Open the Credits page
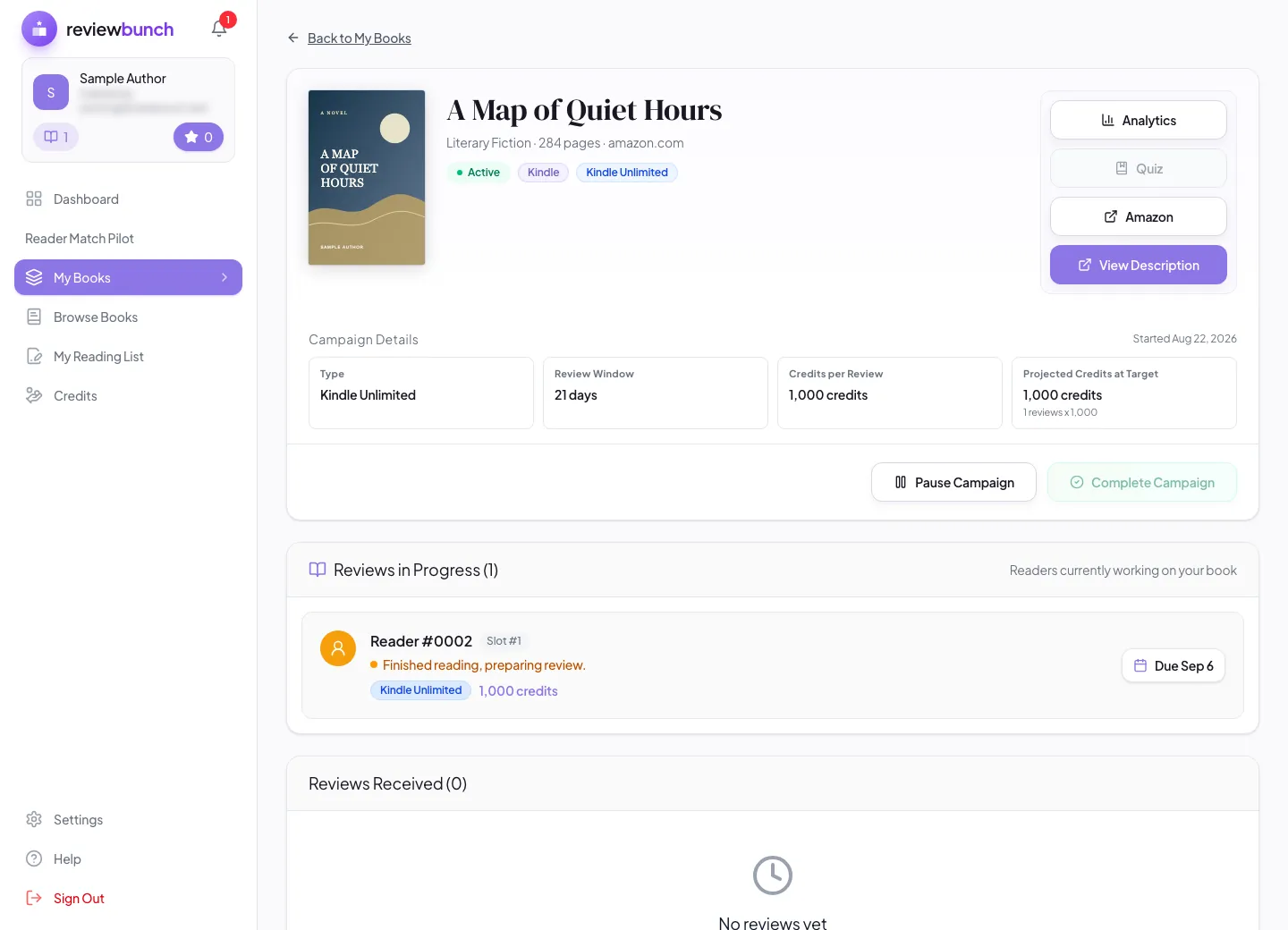1288x930 pixels. coord(128,395)
